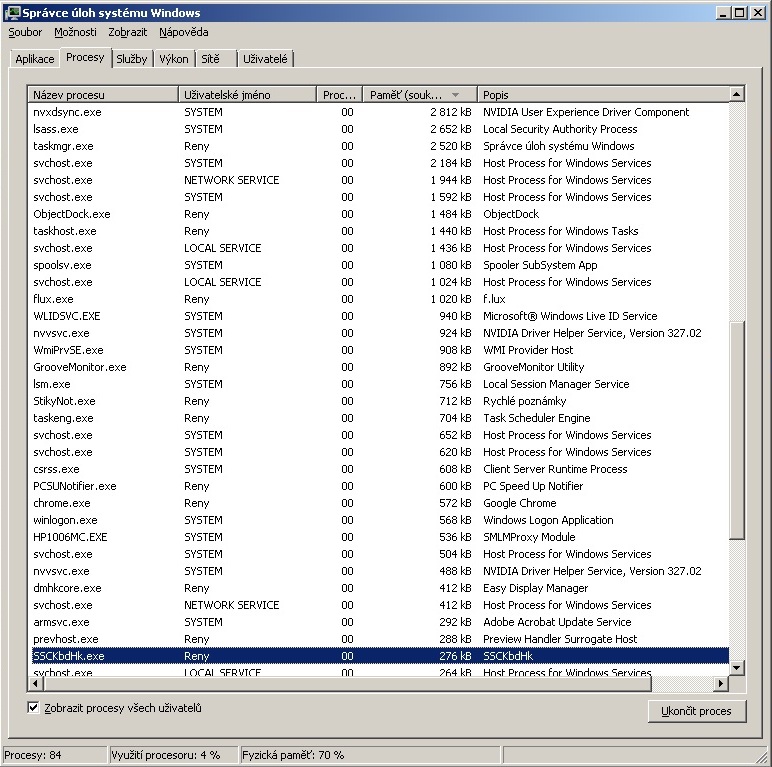Click the horizontal scrollbar thumb
The height and width of the screenshot is (767, 772).
tap(347, 683)
